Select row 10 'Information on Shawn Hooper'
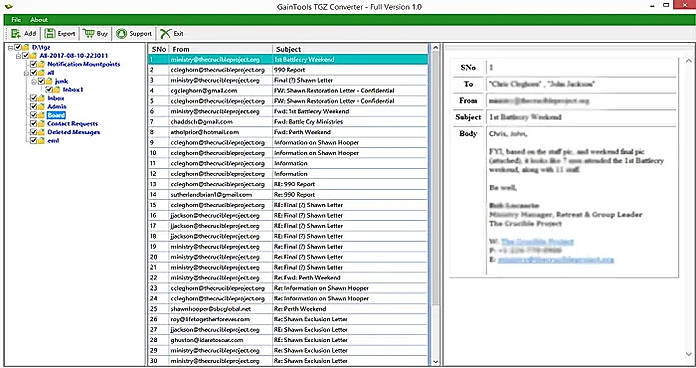Screen dimensions: 696x368 [288, 153]
